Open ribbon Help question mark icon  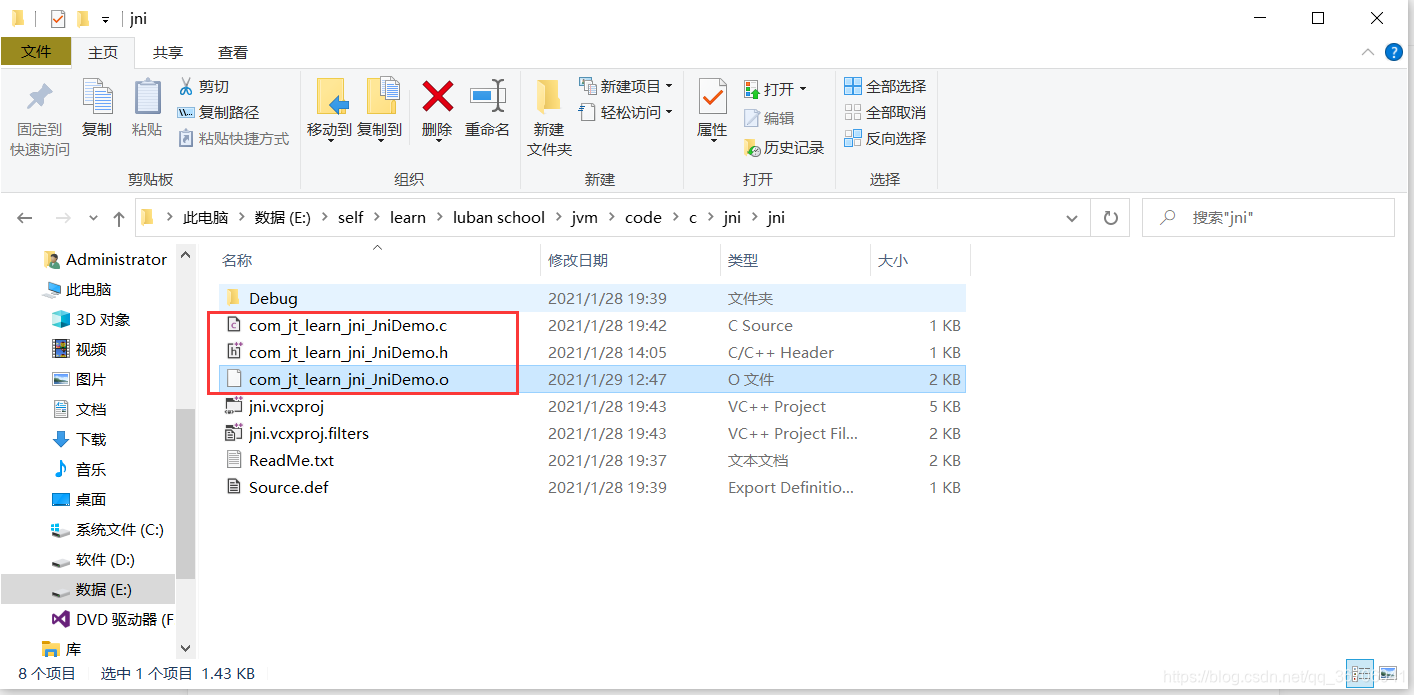(x=1393, y=53)
